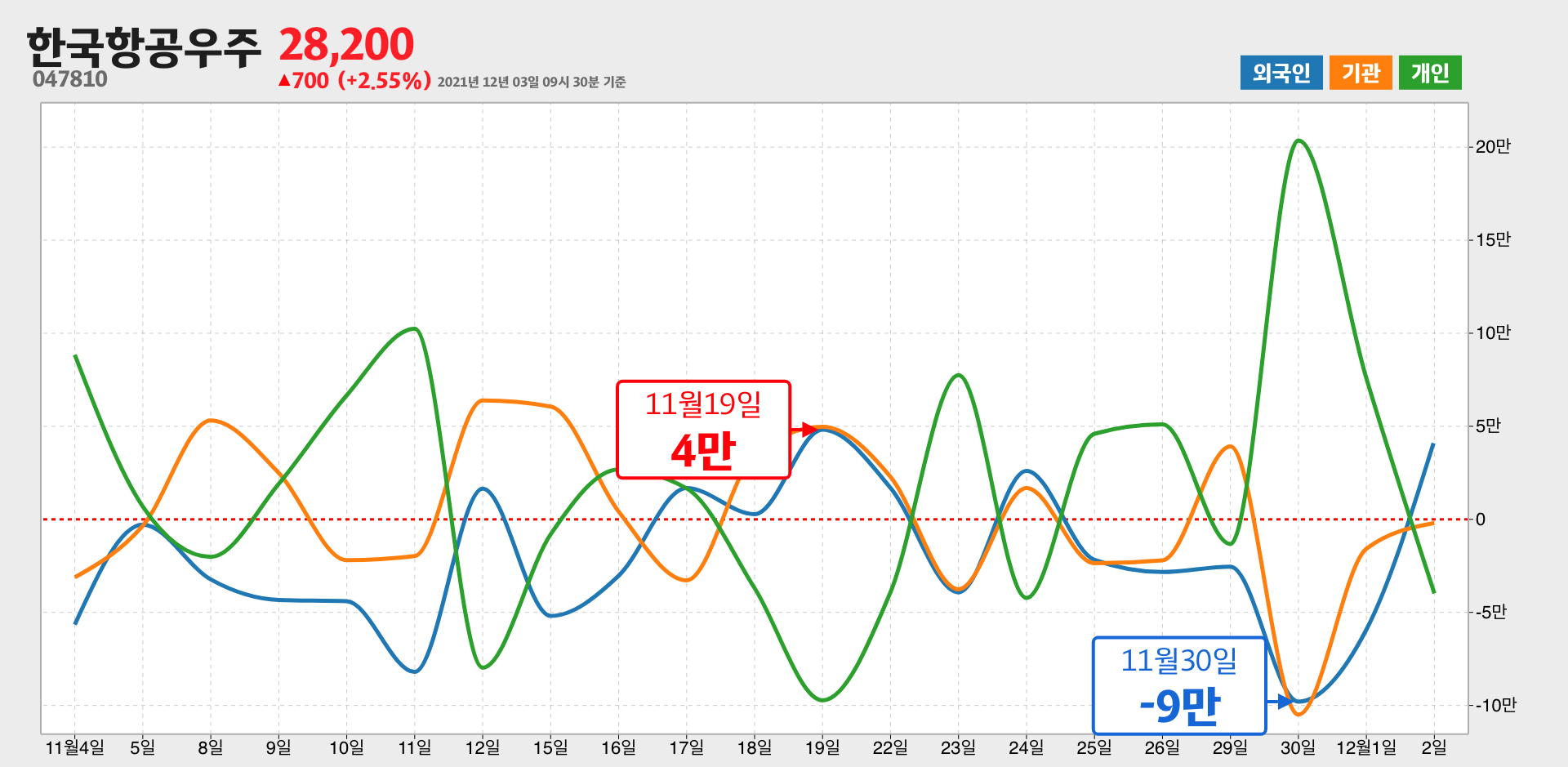Click the 외국인 legend button

tap(1281, 73)
